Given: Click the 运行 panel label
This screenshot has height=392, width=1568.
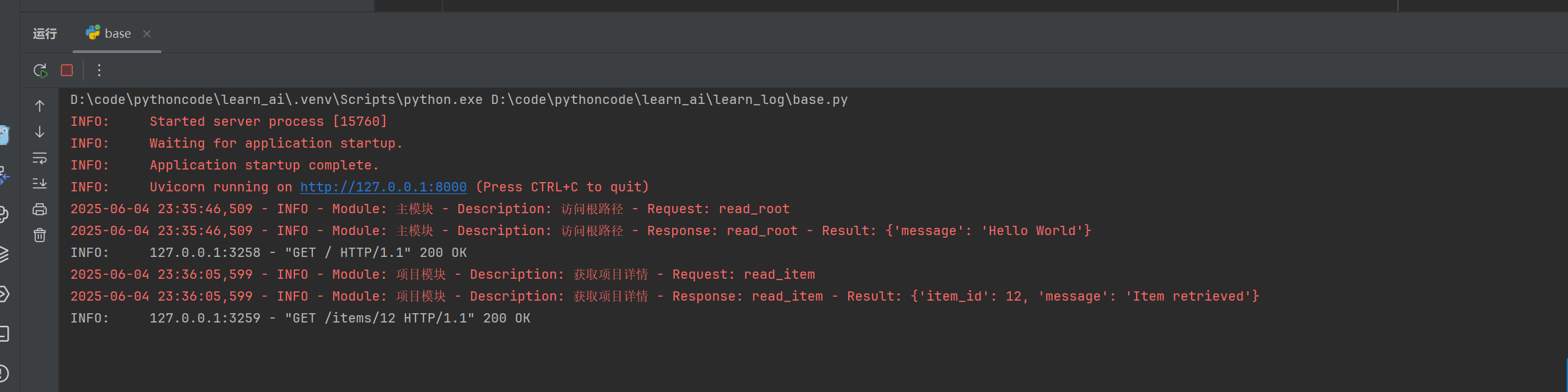Looking at the screenshot, I should [45, 34].
